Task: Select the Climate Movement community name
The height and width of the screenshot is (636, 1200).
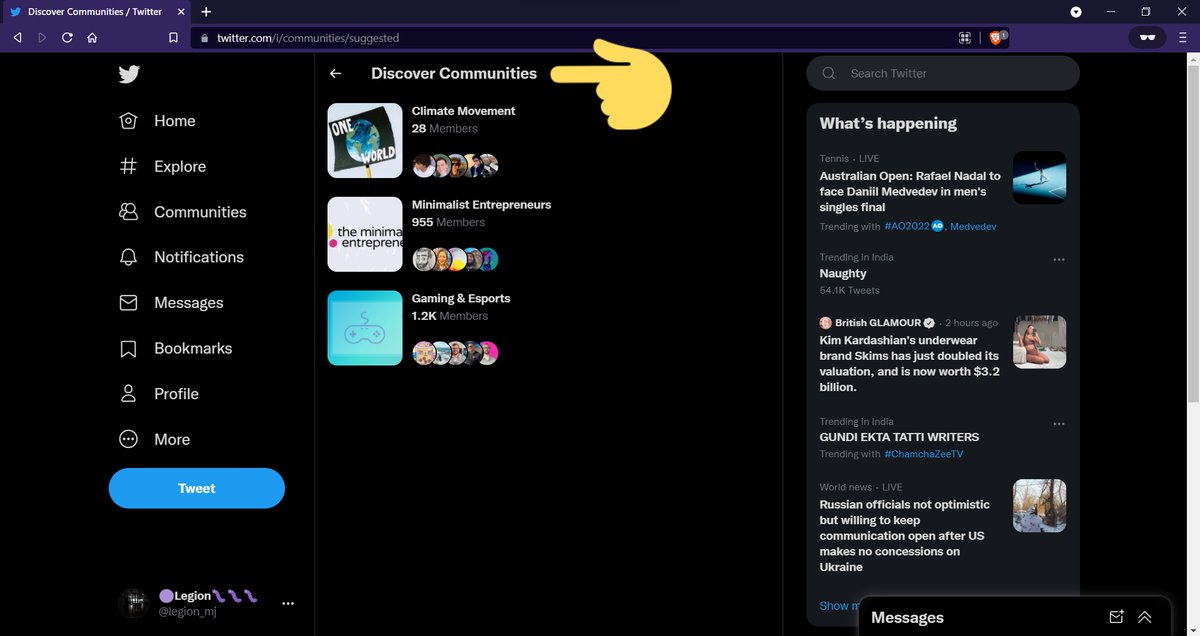Action: pyautogui.click(x=464, y=111)
